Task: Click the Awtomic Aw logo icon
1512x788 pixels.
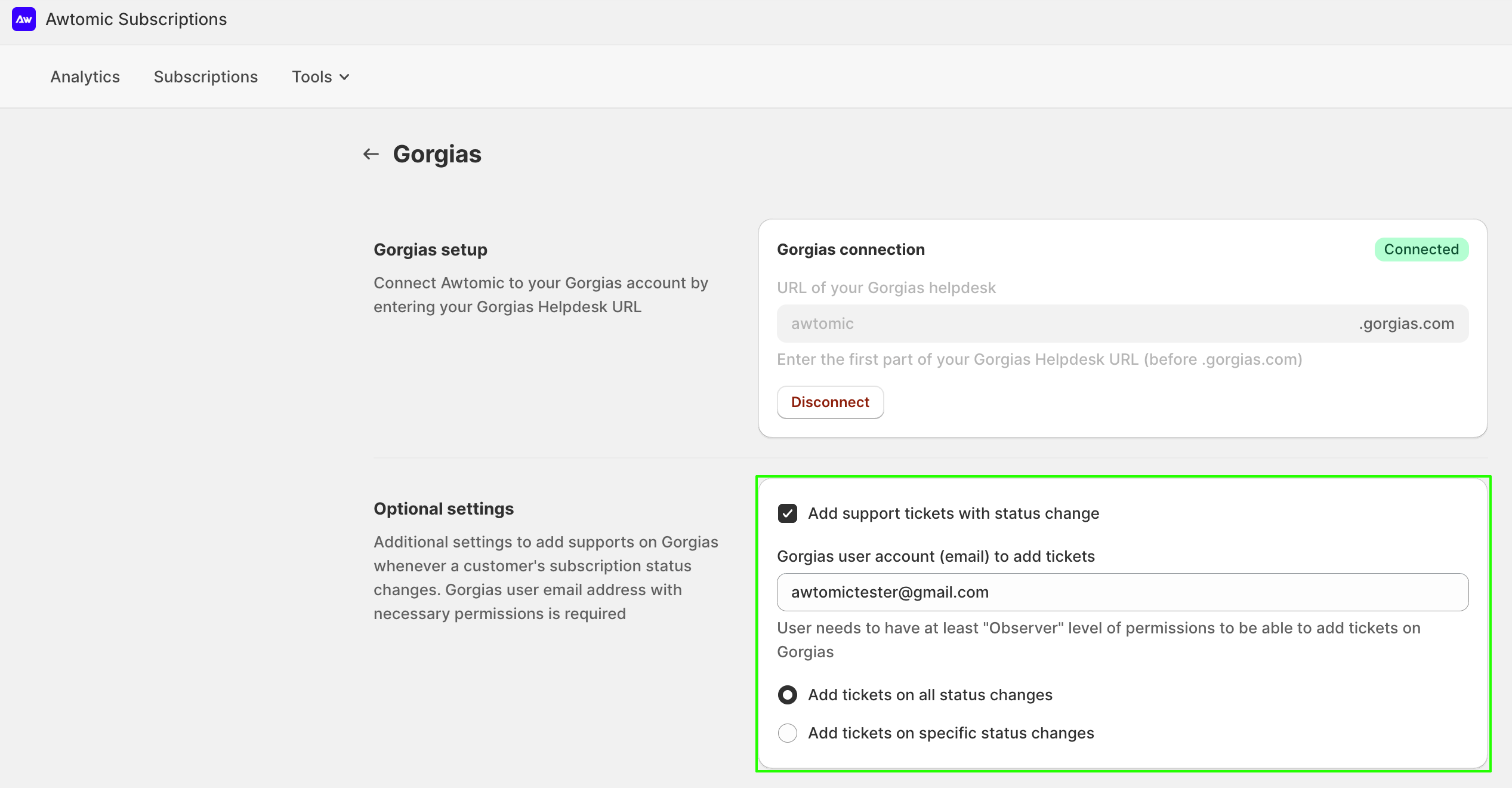Action: coord(24,19)
